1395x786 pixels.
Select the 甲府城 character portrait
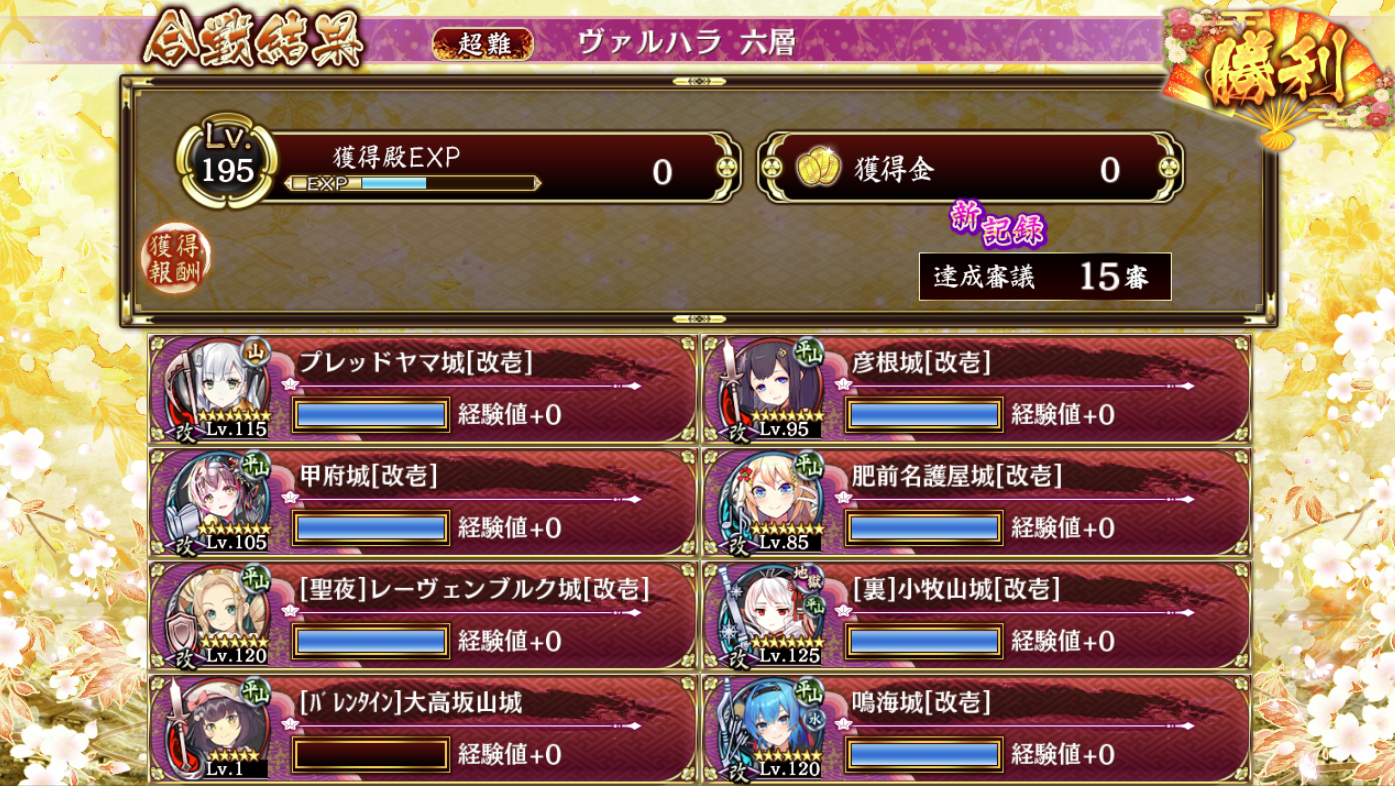click(x=220, y=503)
